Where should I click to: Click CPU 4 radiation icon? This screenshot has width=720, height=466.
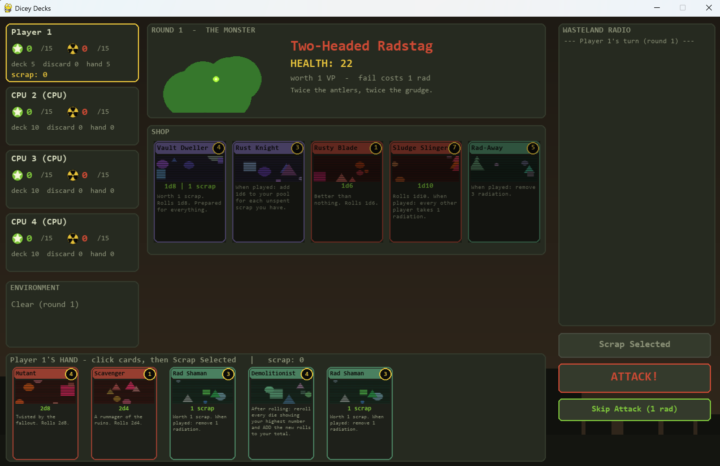[x=73, y=239]
